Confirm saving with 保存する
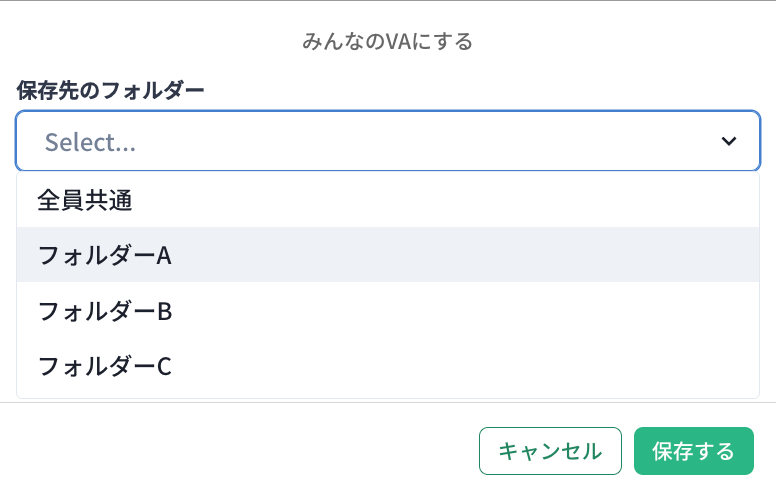Screen dimensions: 776x492 [693, 451]
